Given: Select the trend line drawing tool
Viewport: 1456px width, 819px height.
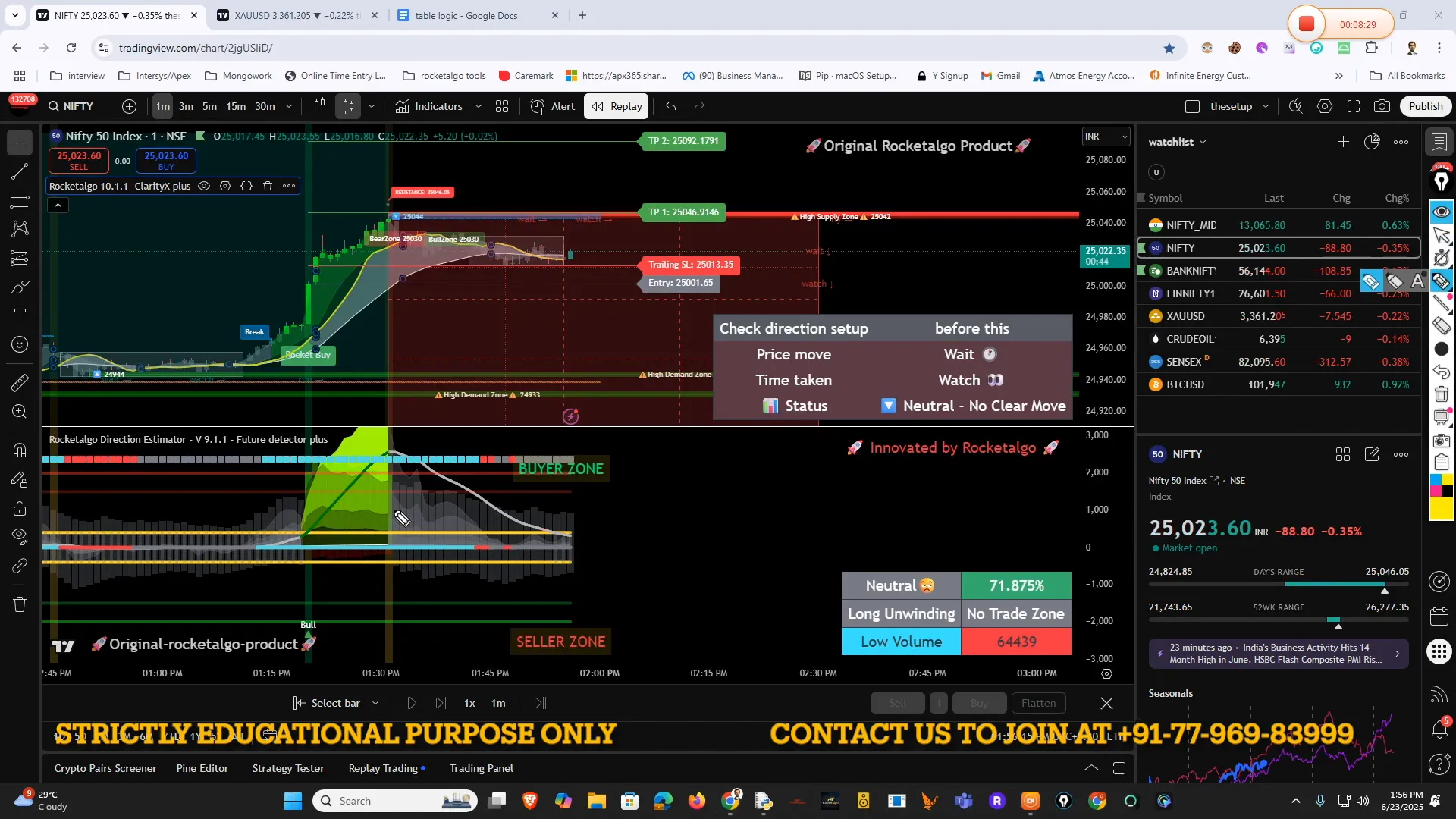Looking at the screenshot, I should coord(20,171).
